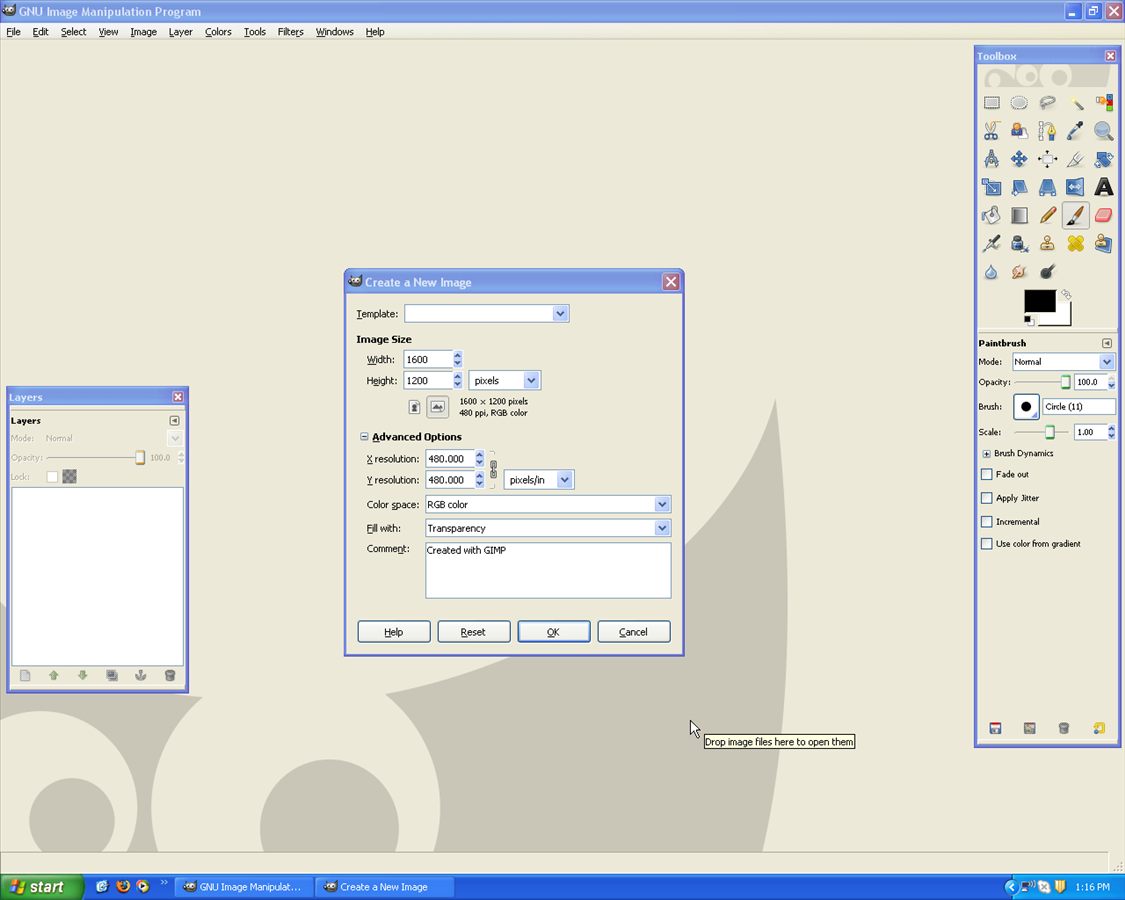Click OK to create the image
The width and height of the screenshot is (1125, 900).
tap(553, 632)
